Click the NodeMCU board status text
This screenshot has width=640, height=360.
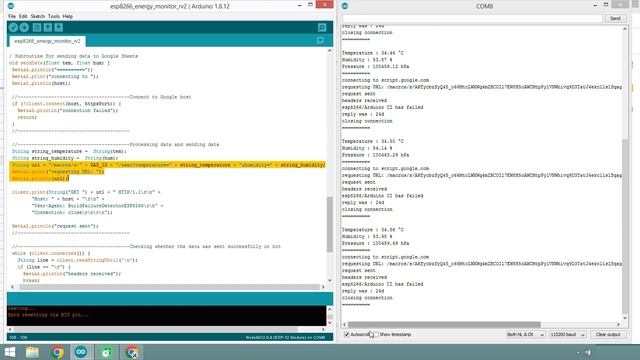coord(285,338)
